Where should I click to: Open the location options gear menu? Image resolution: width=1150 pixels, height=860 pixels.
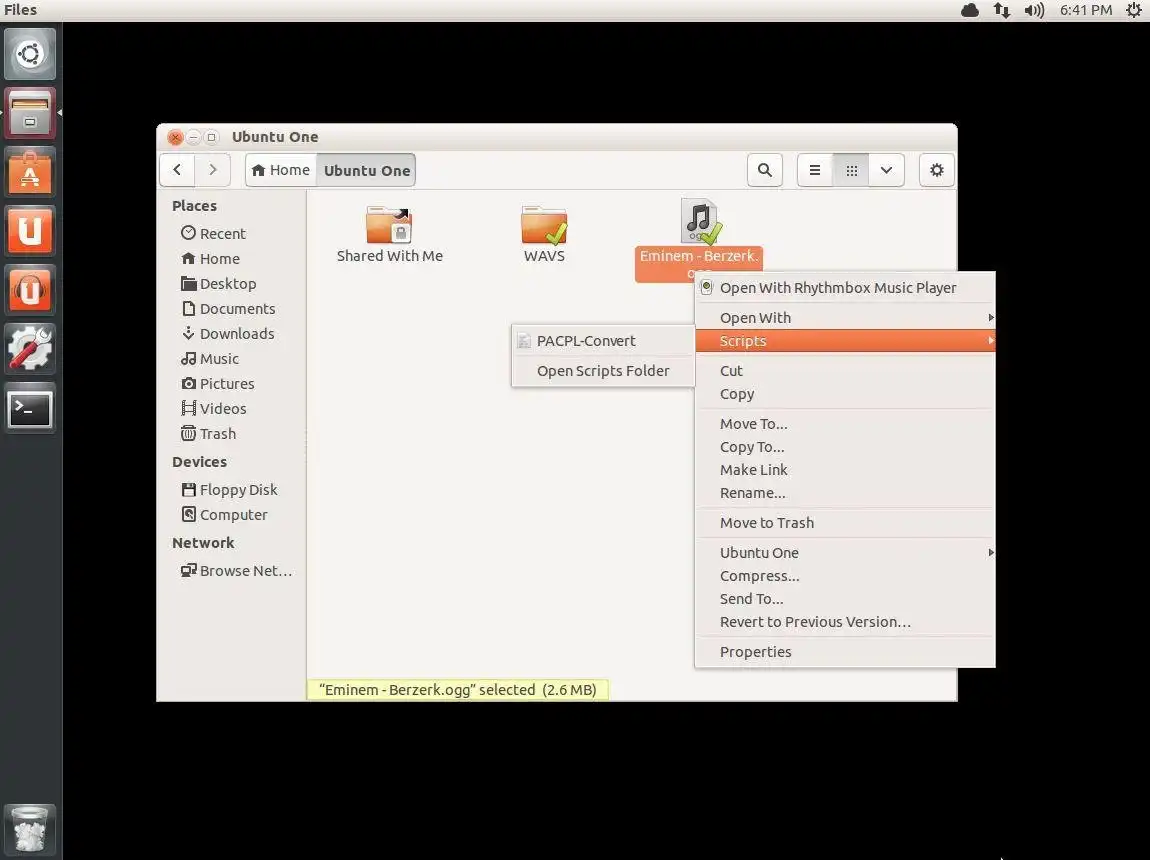937,170
